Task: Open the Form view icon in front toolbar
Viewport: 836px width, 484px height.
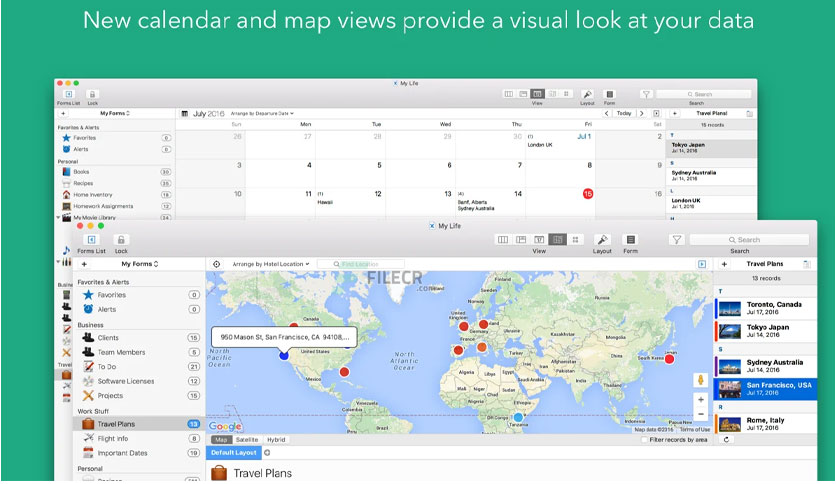Action: click(630, 239)
